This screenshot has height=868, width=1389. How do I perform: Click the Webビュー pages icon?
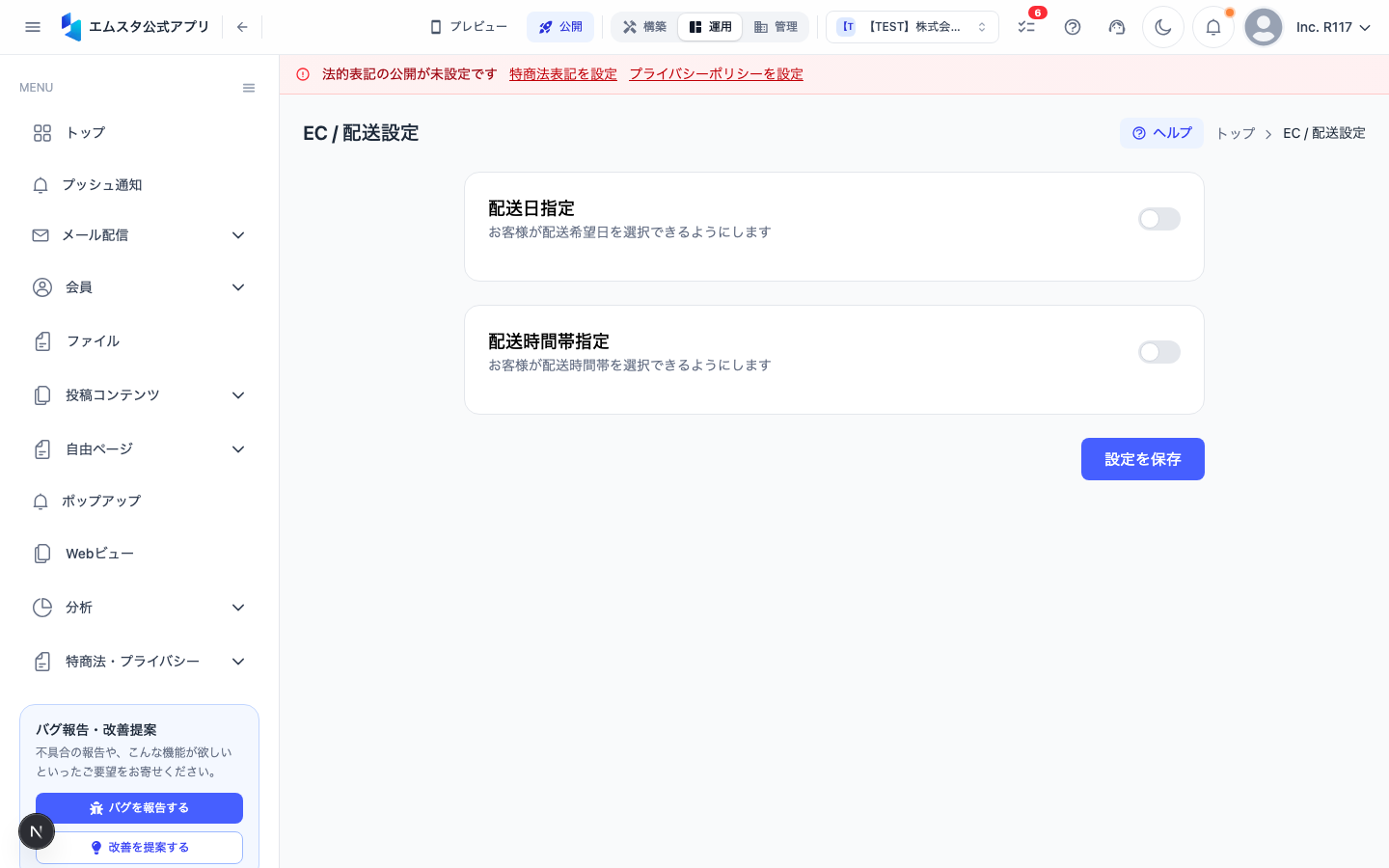pos(42,554)
